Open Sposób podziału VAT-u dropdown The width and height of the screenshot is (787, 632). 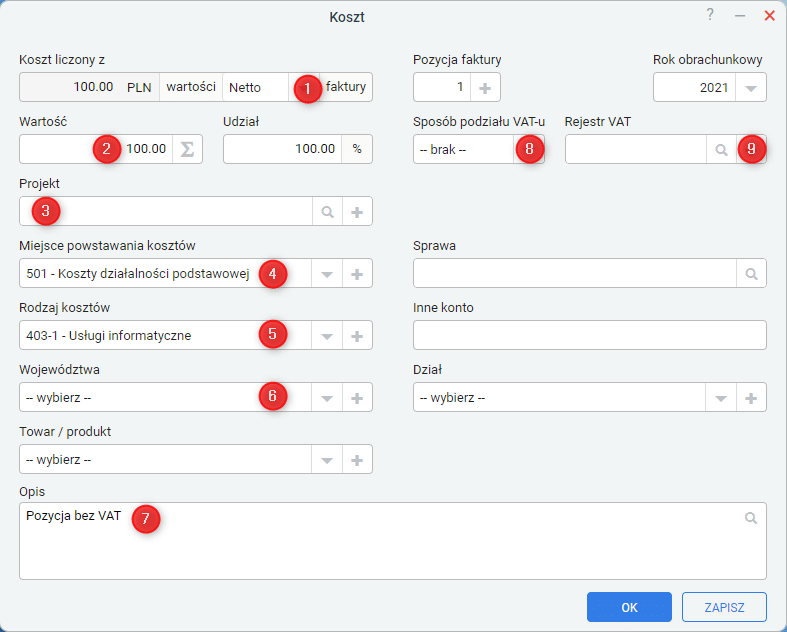(x=529, y=149)
